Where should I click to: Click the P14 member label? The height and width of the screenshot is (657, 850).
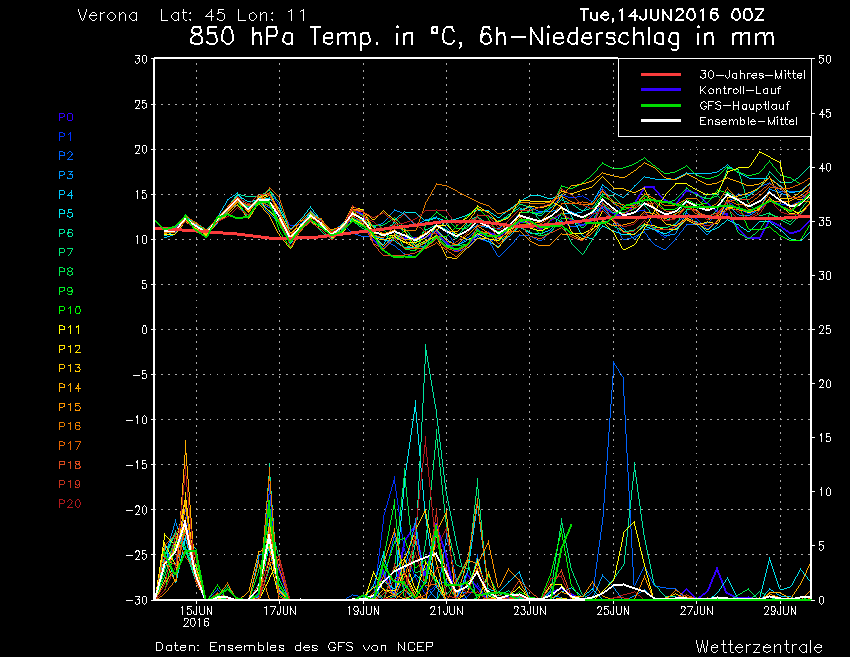tap(69, 388)
